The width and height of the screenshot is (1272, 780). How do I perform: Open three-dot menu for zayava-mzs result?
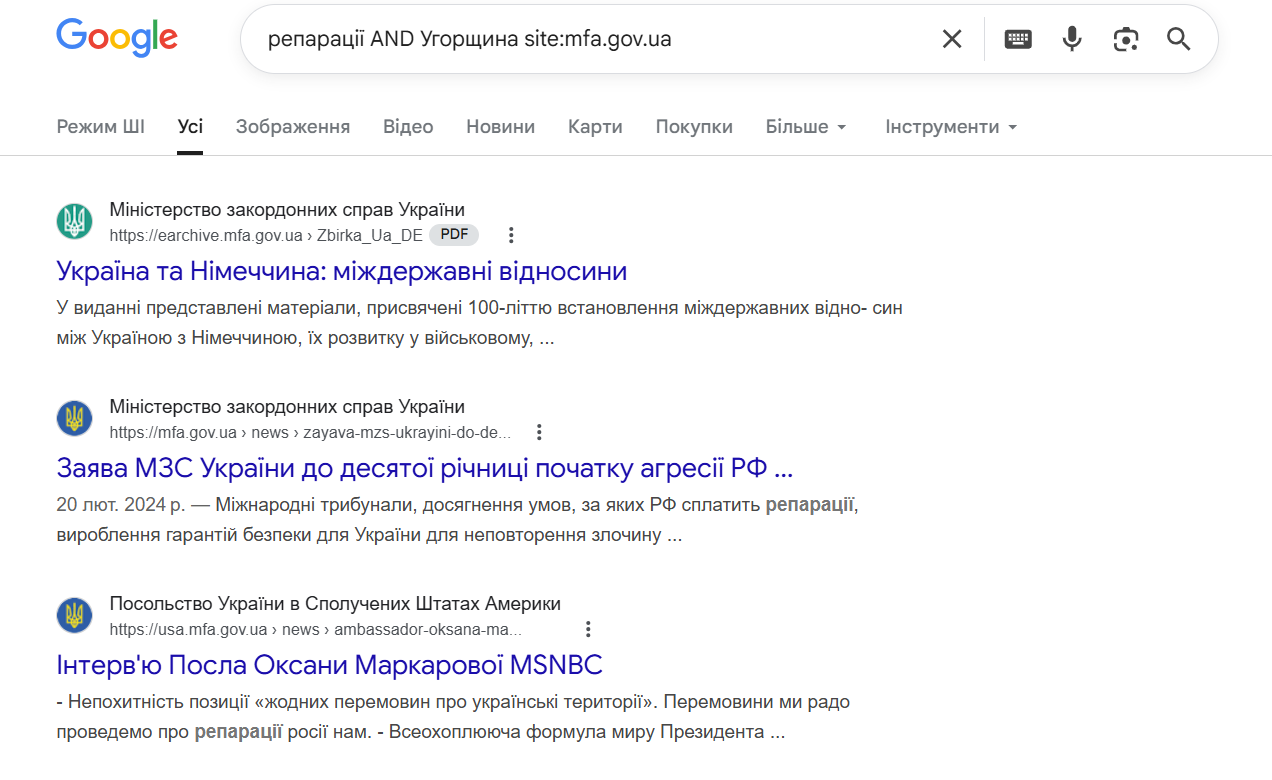click(x=539, y=432)
